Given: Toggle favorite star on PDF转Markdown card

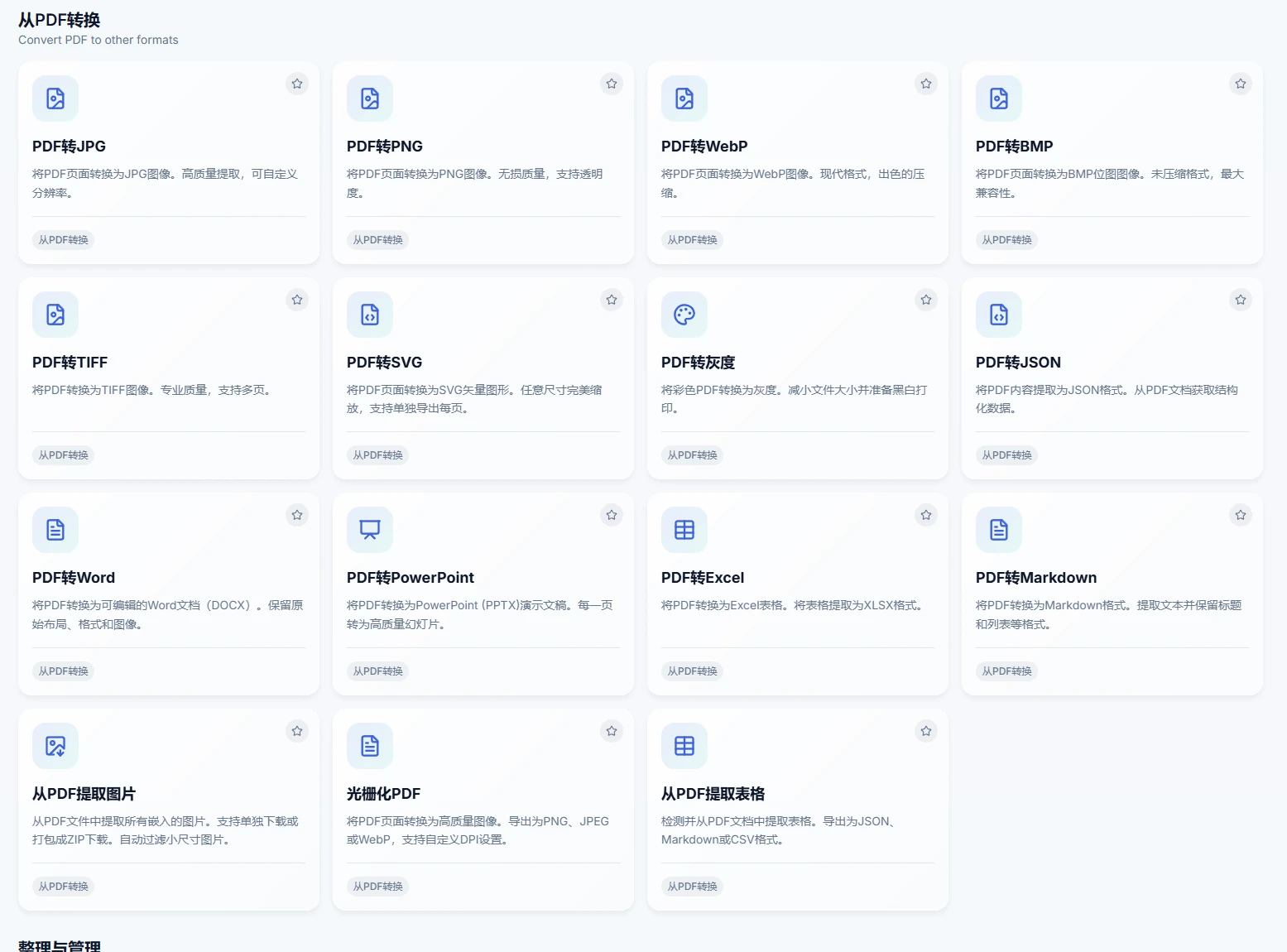Looking at the screenshot, I should tap(1241, 515).
